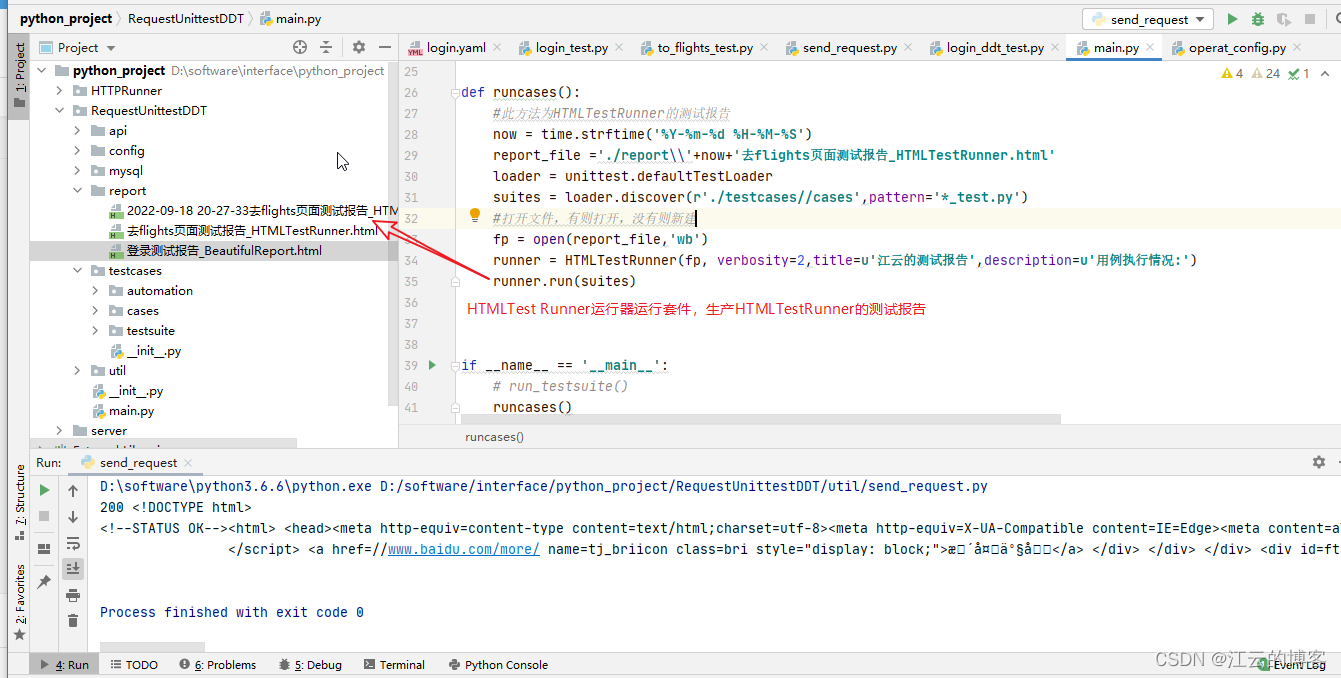Viewport: 1341px width, 678px height.
Task: Expand the automation folder
Action: (x=95, y=291)
